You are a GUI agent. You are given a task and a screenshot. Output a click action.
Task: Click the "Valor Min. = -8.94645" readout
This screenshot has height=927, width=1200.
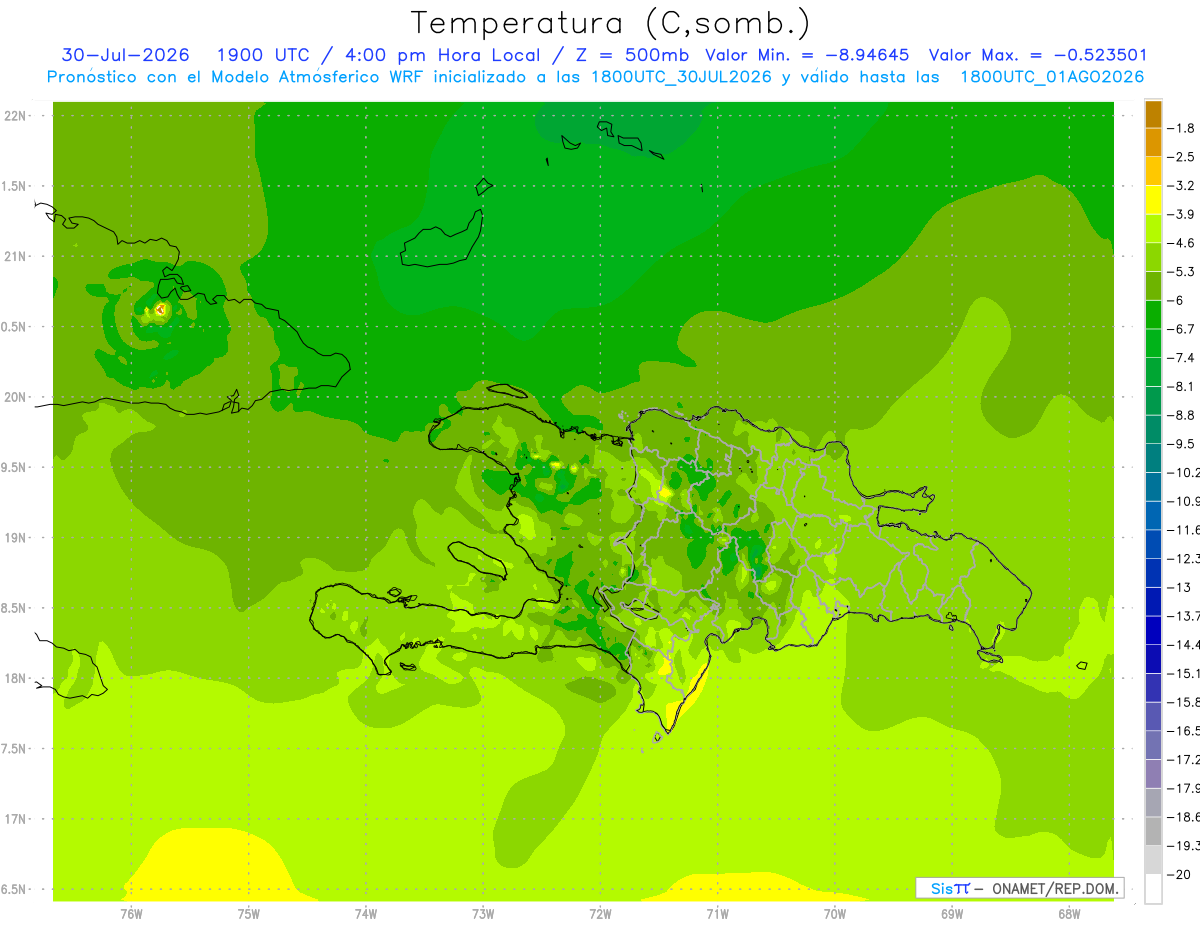coord(806,55)
